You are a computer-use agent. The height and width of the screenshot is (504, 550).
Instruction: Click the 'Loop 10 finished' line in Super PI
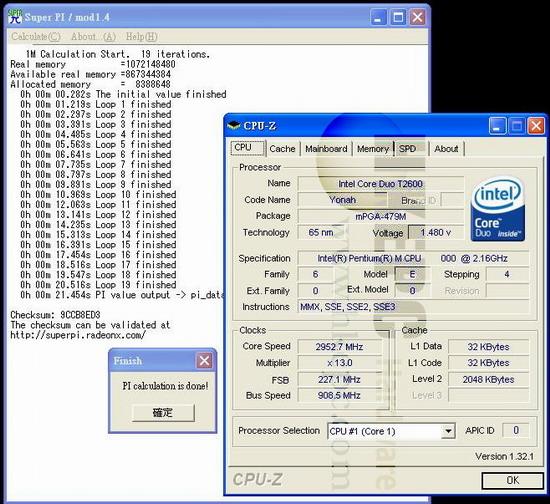[98, 194]
